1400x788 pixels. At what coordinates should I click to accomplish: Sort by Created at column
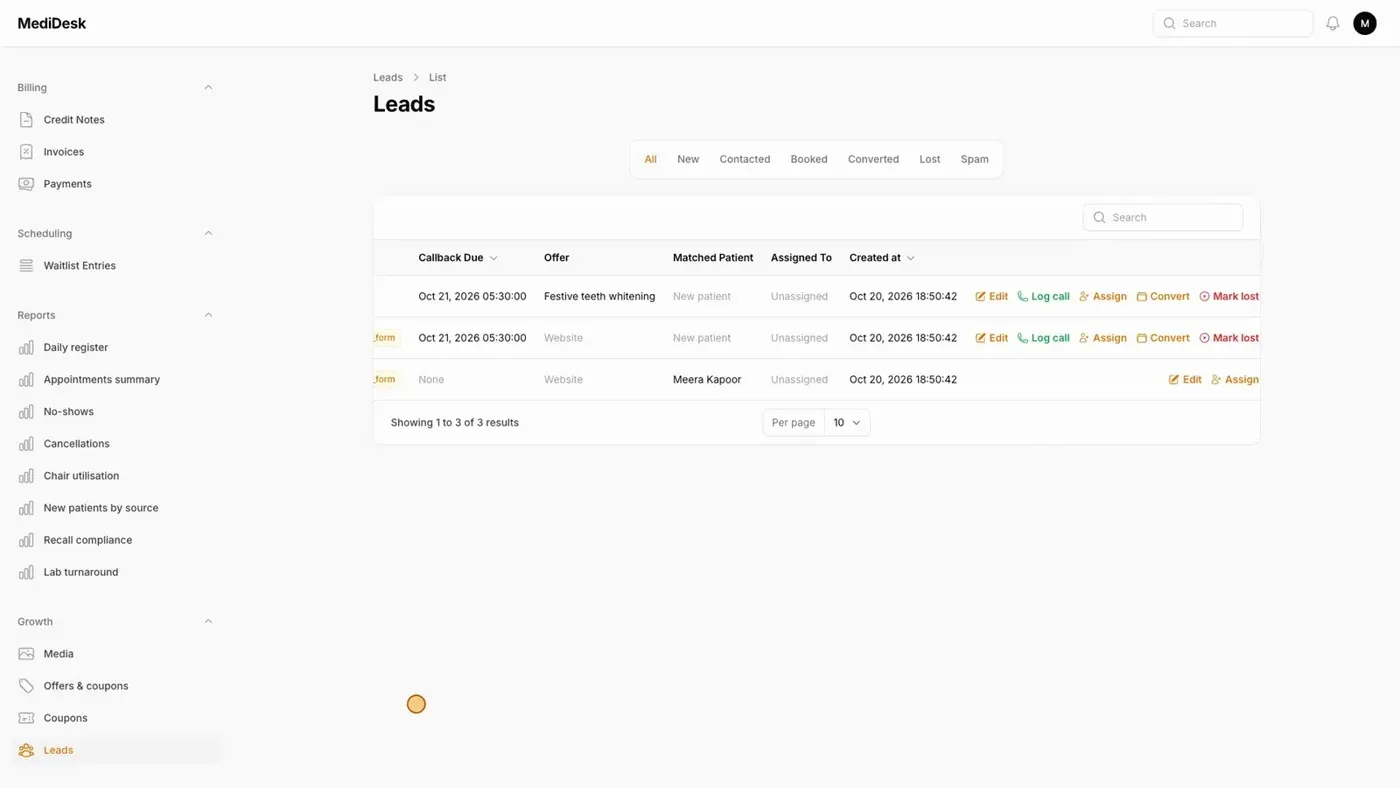point(882,258)
